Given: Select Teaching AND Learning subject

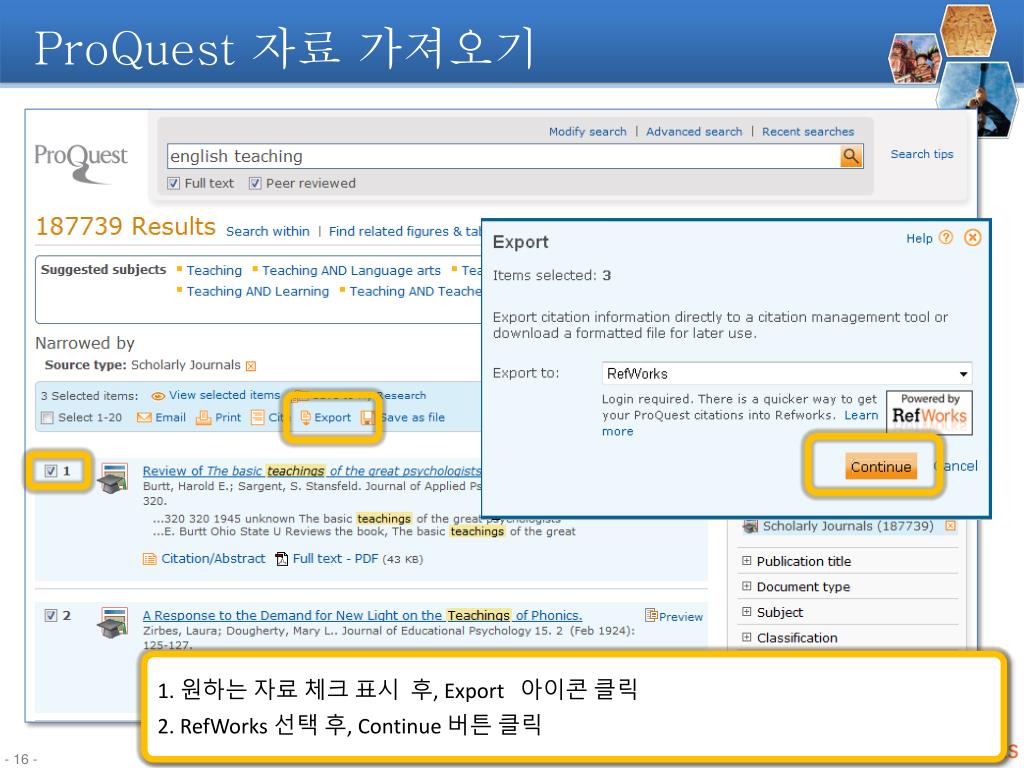Looking at the screenshot, I should point(258,291).
